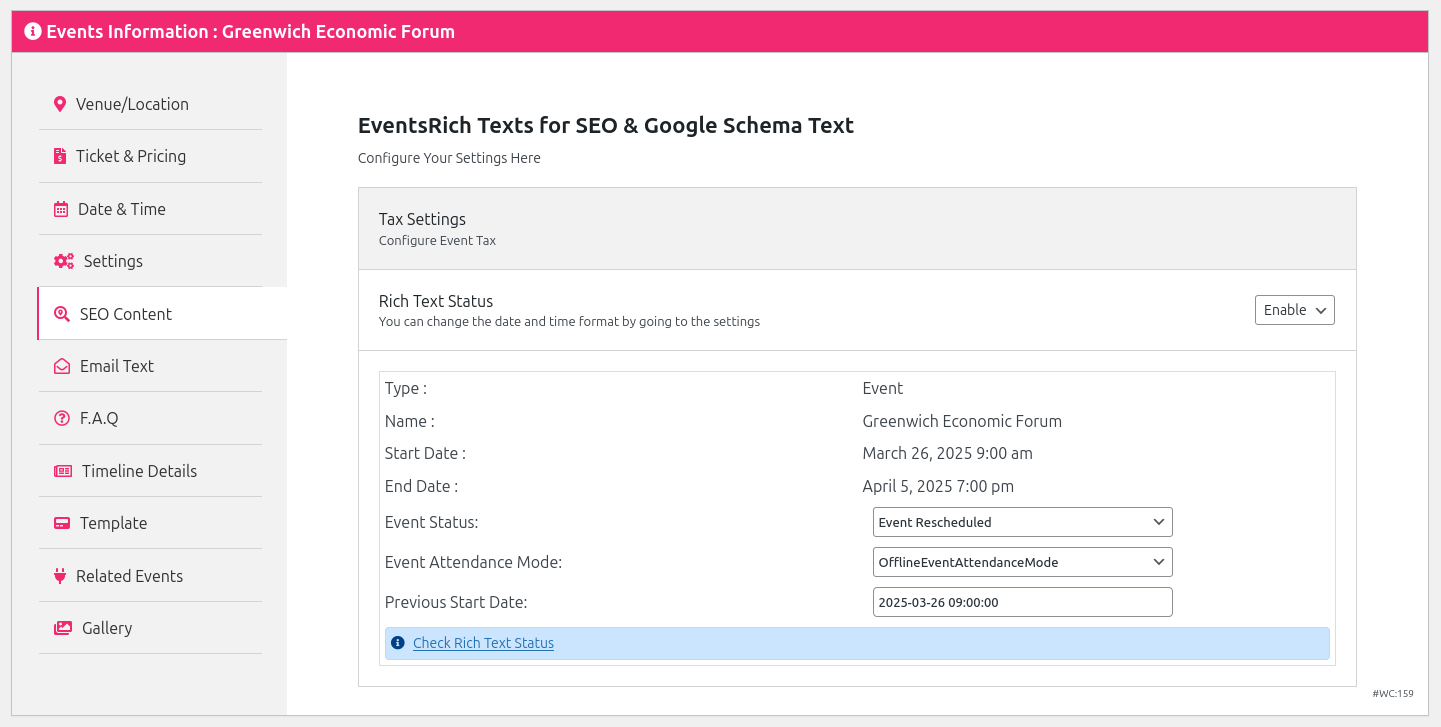Open the Rich Text Status Enable dropdown

(1294, 310)
